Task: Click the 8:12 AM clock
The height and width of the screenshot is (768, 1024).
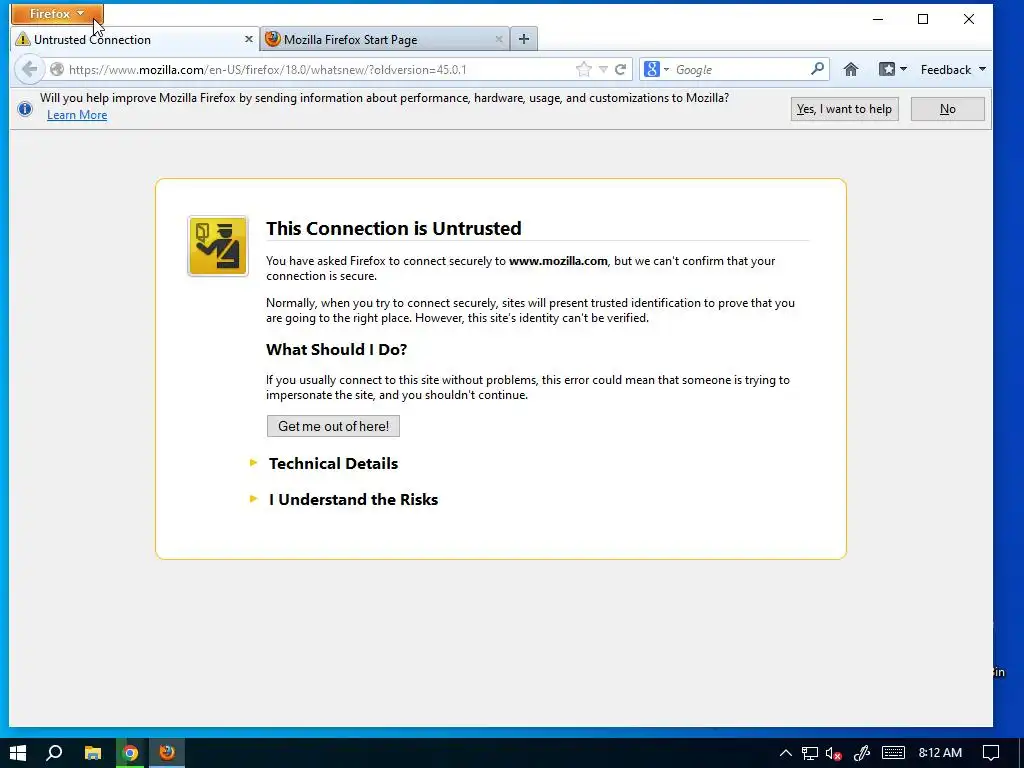Action: (x=940, y=753)
